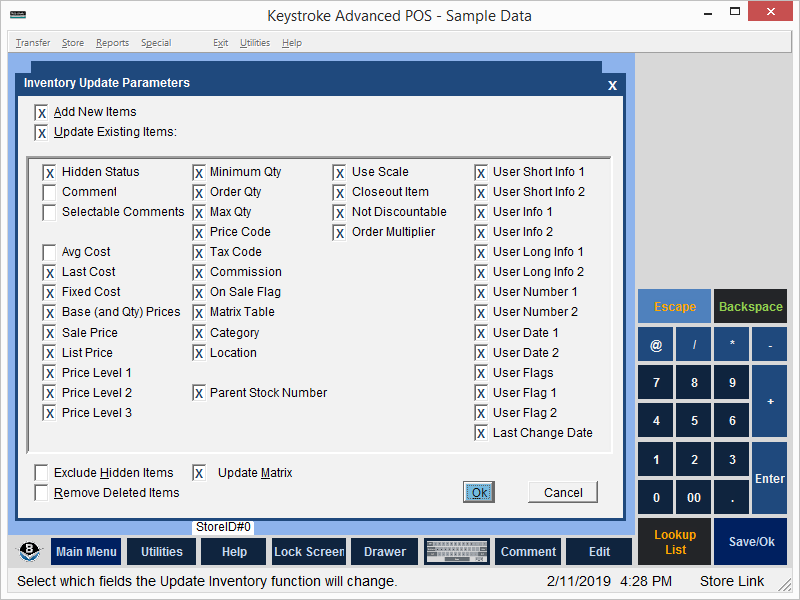
Task: Close the Inventory Update Parameters dialog
Action: [x=612, y=86]
